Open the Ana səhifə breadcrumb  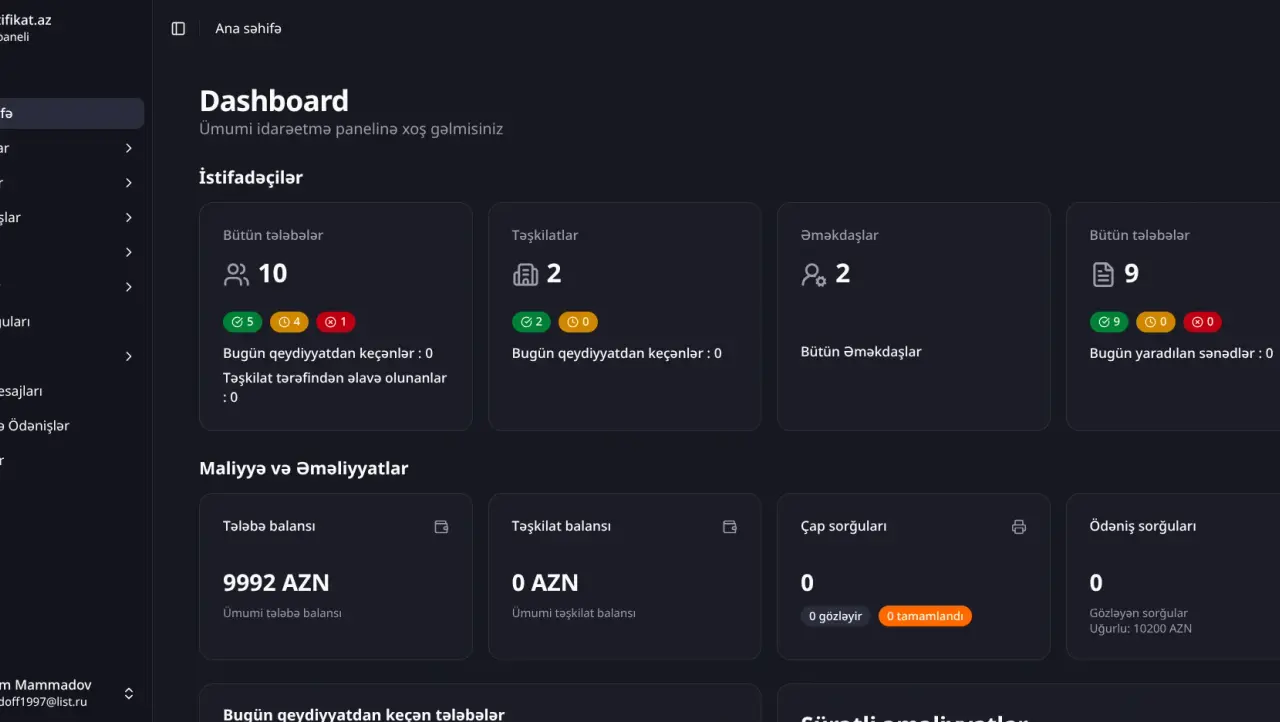(x=248, y=29)
